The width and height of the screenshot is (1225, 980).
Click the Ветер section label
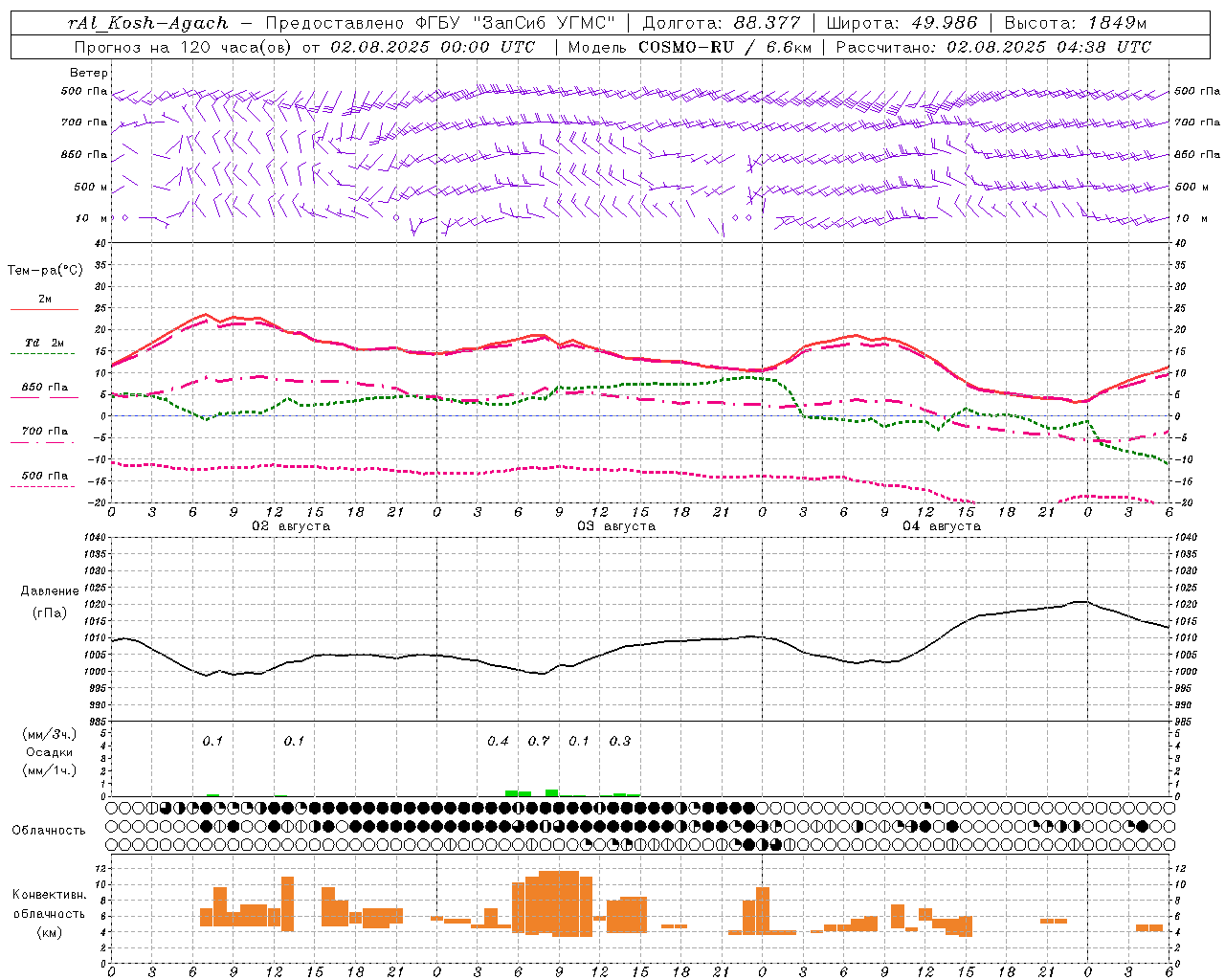tap(89, 73)
